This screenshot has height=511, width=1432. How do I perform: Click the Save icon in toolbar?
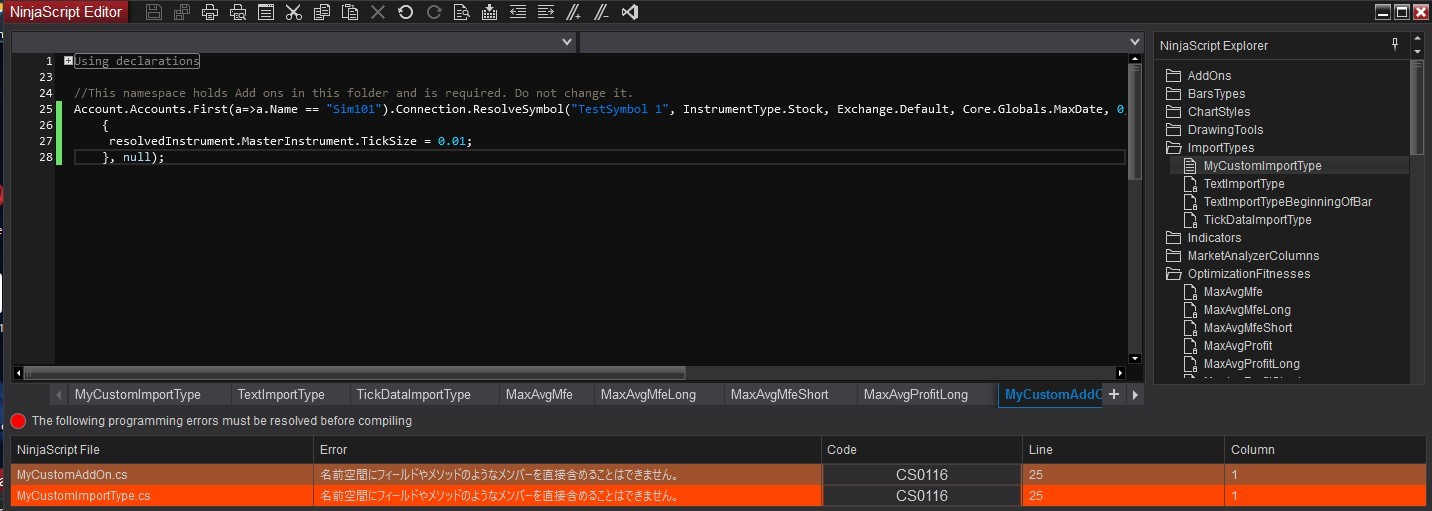[x=153, y=12]
